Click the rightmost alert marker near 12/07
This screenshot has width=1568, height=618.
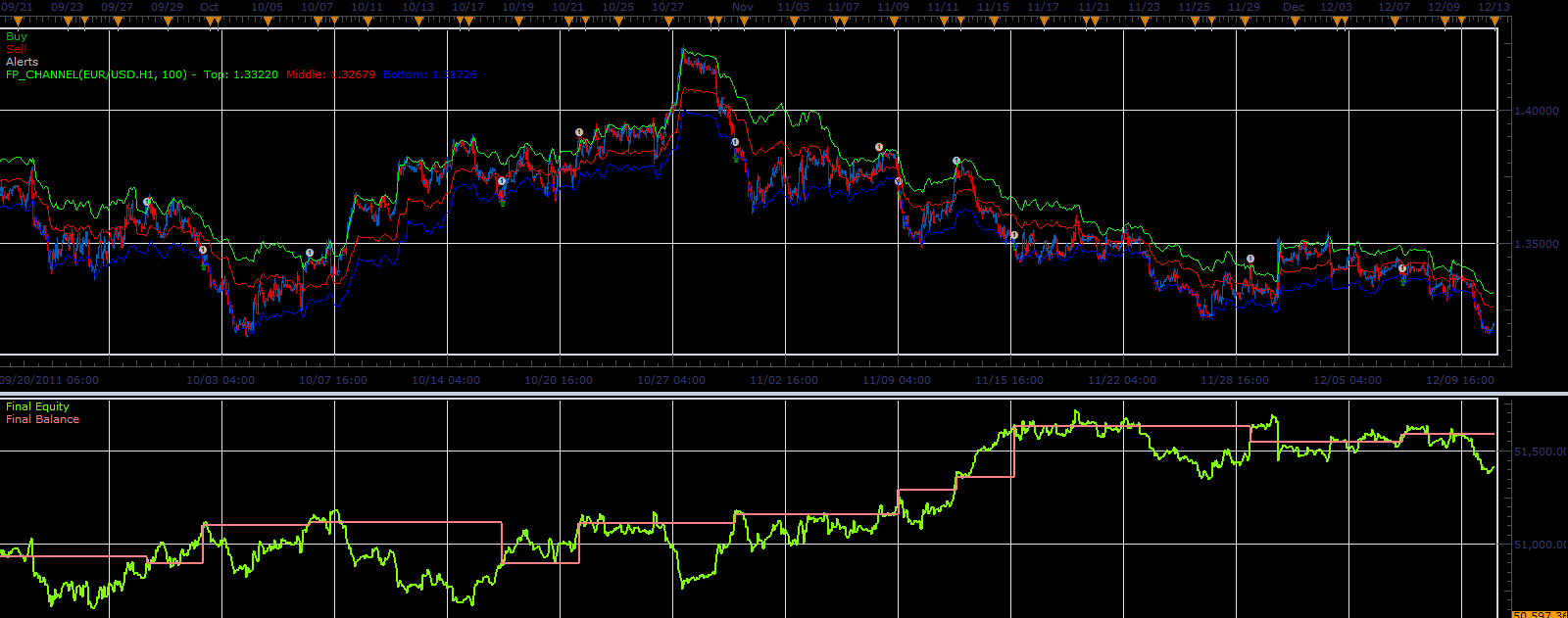1402,268
